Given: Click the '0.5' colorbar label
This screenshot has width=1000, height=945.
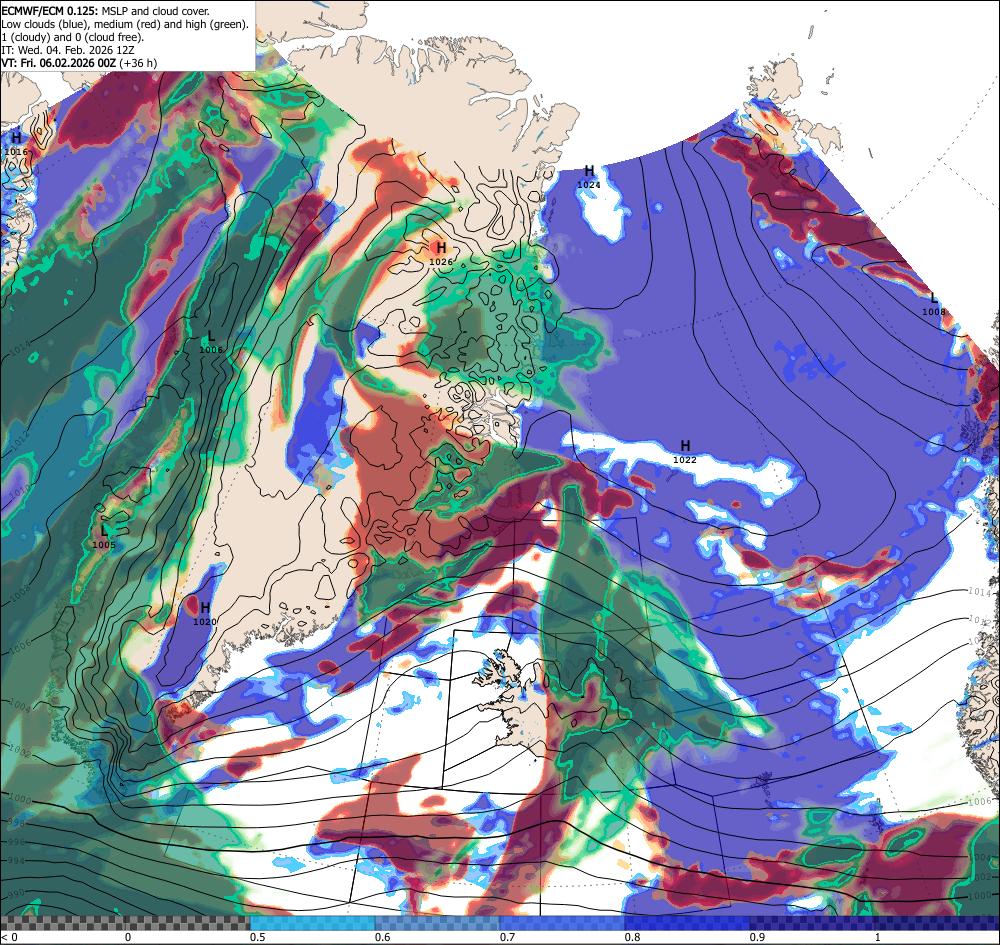Looking at the screenshot, I should tap(258, 937).
